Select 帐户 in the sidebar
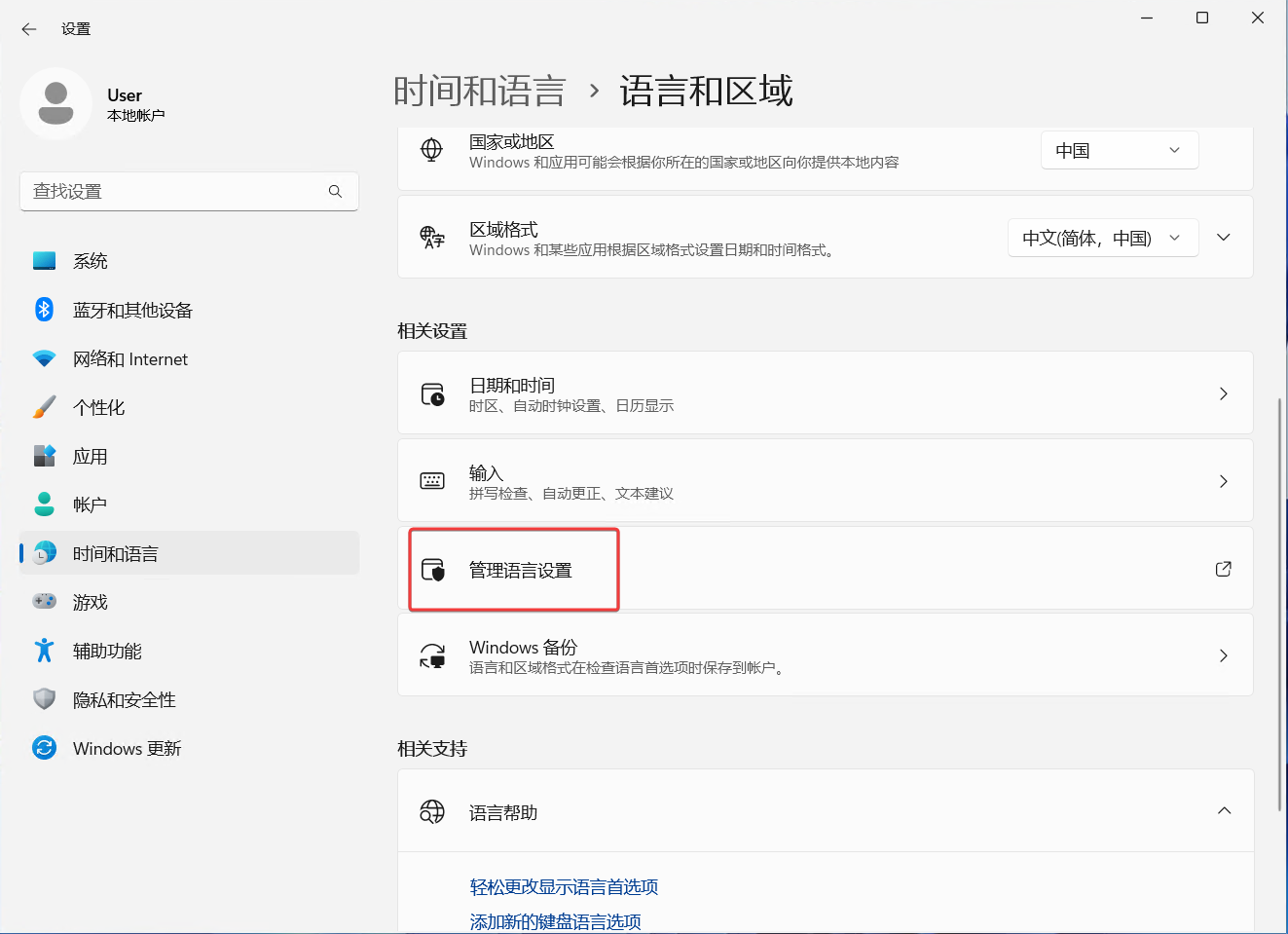The width and height of the screenshot is (1288, 934). click(x=90, y=504)
